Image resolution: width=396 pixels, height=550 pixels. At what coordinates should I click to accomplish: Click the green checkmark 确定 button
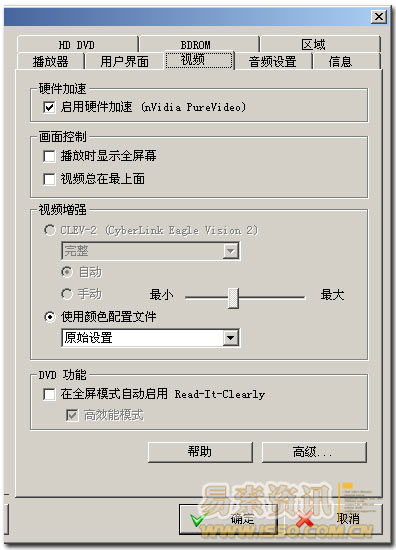pyautogui.click(x=228, y=519)
